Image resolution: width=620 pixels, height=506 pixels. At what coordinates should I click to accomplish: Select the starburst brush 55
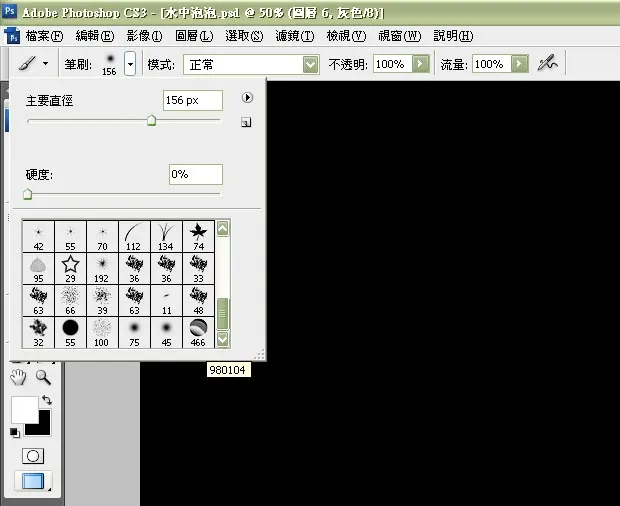pos(70,236)
